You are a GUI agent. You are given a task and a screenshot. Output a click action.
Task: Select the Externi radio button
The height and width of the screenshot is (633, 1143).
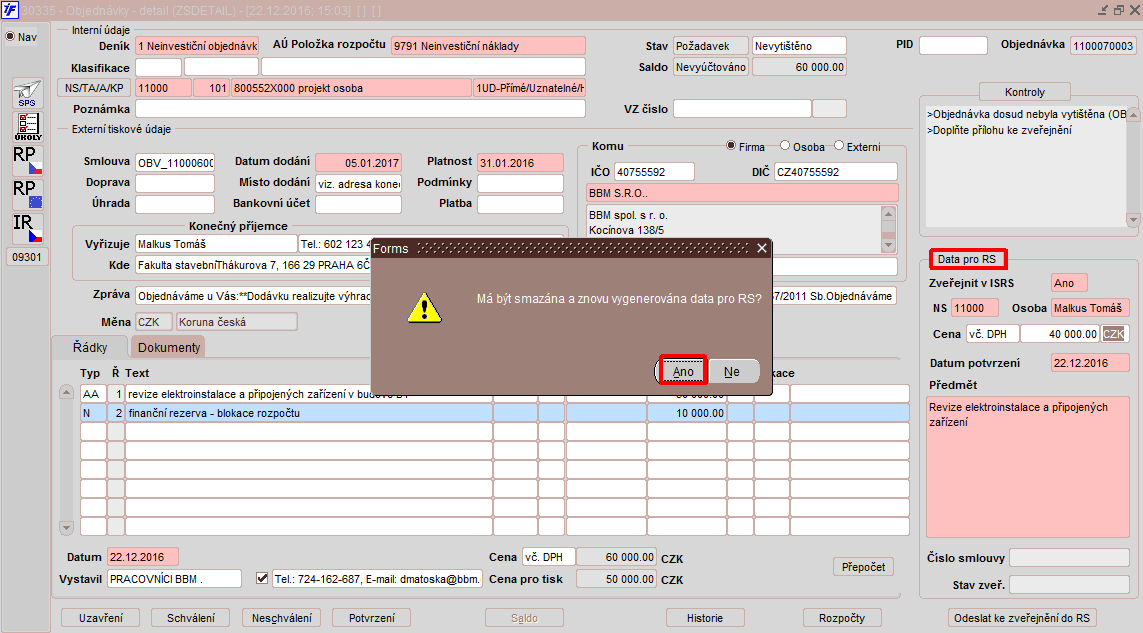839,146
